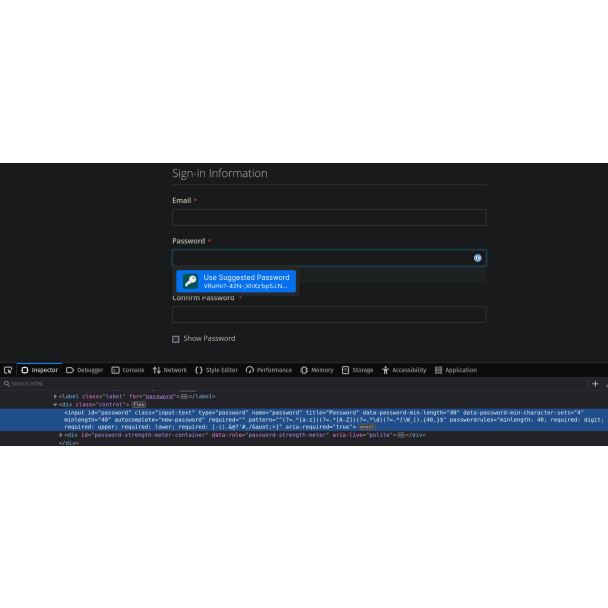Expand the label element node in the HTML tree
Screen dimensions: 608x608
[x=55, y=396]
